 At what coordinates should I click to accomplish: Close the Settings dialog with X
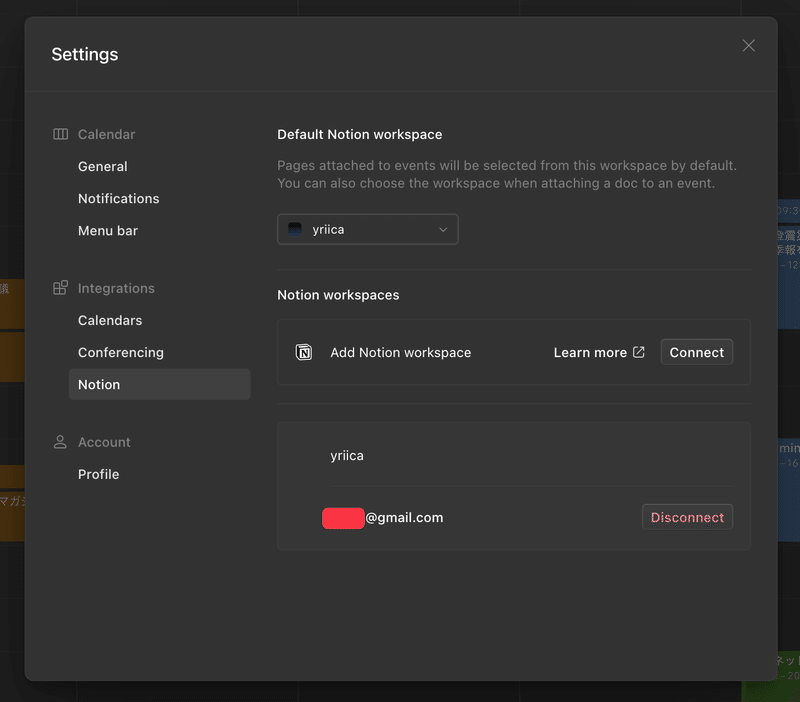tap(748, 45)
